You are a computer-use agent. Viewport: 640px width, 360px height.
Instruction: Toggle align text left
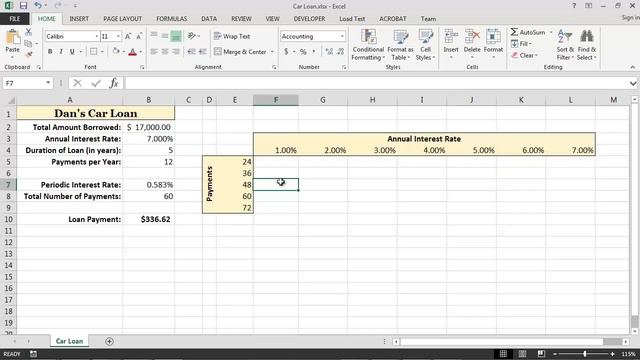click(154, 51)
